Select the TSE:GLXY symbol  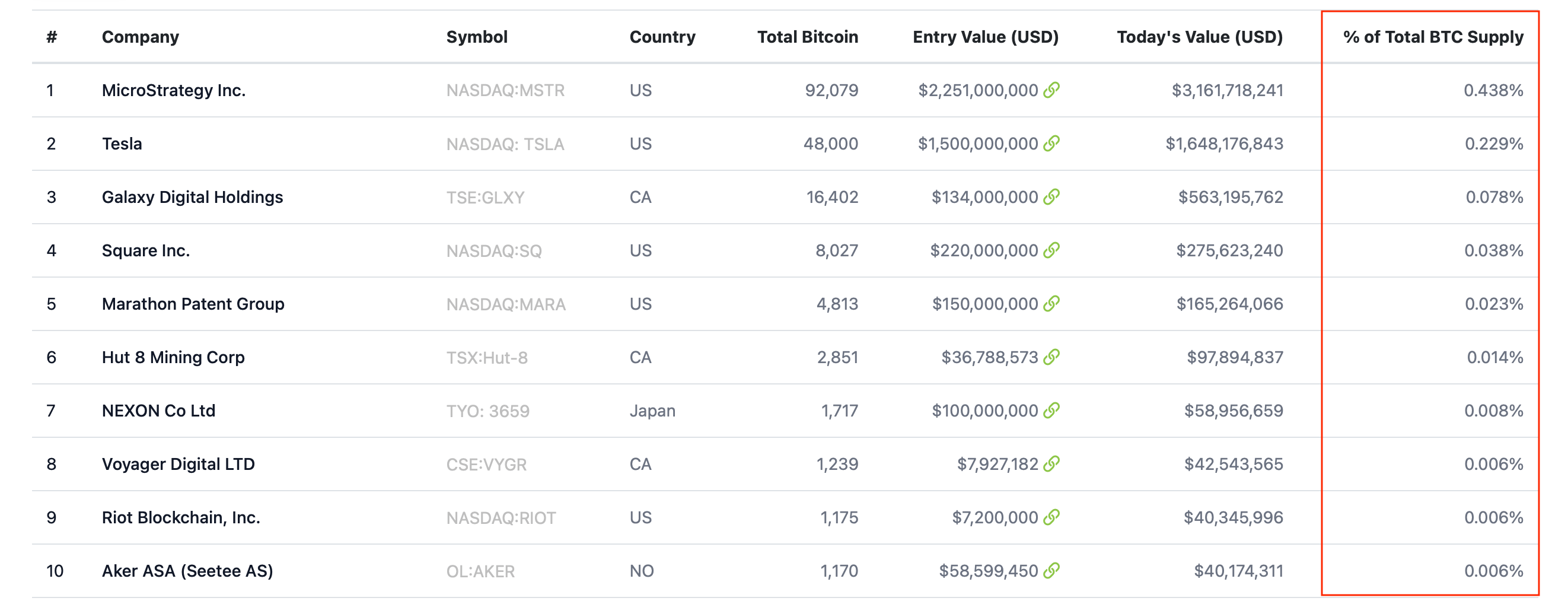[485, 198]
